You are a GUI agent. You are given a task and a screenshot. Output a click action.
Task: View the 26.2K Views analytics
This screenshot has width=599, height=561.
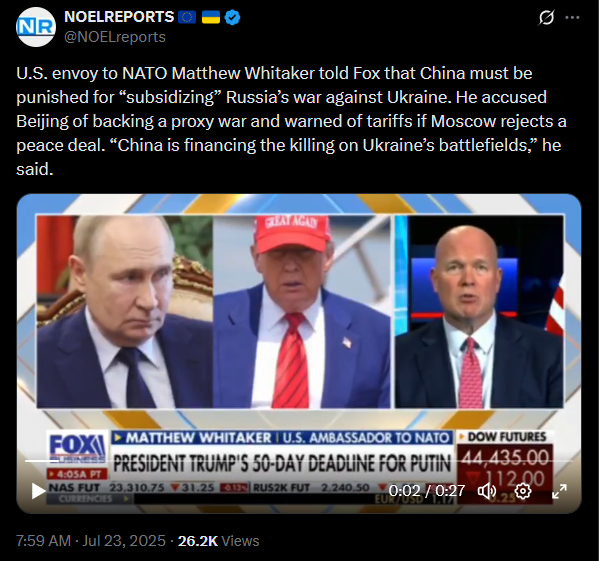coord(219,541)
